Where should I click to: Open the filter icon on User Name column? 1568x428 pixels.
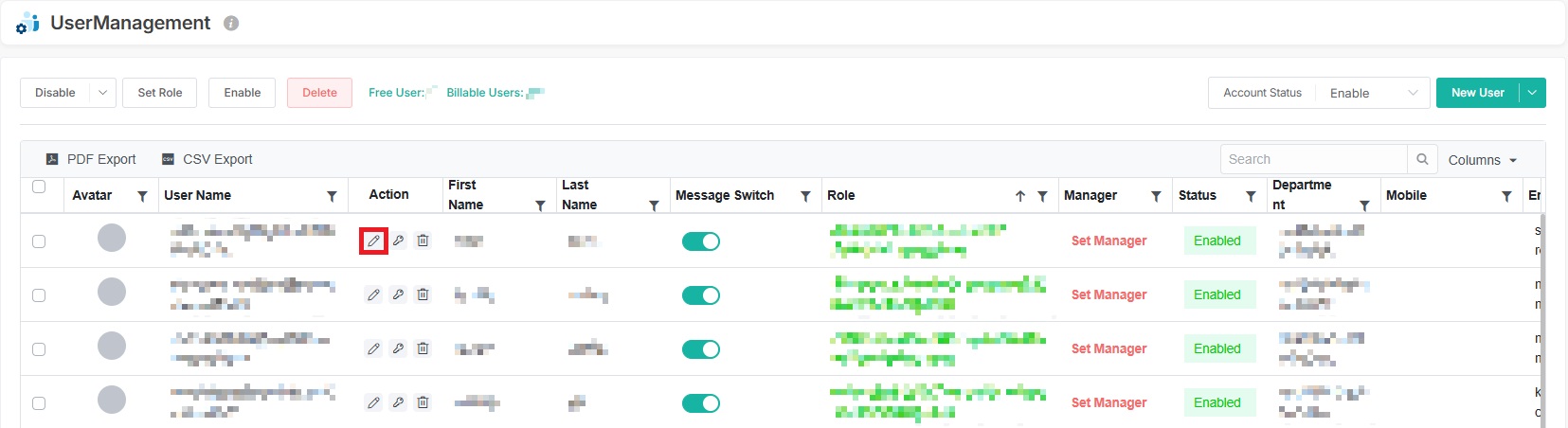[x=332, y=196]
